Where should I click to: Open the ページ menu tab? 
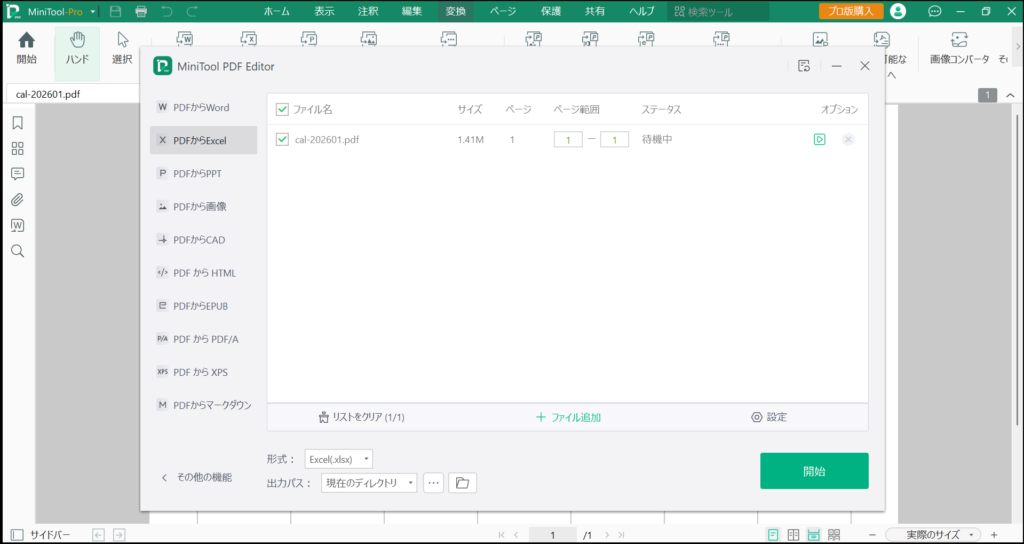tap(503, 11)
